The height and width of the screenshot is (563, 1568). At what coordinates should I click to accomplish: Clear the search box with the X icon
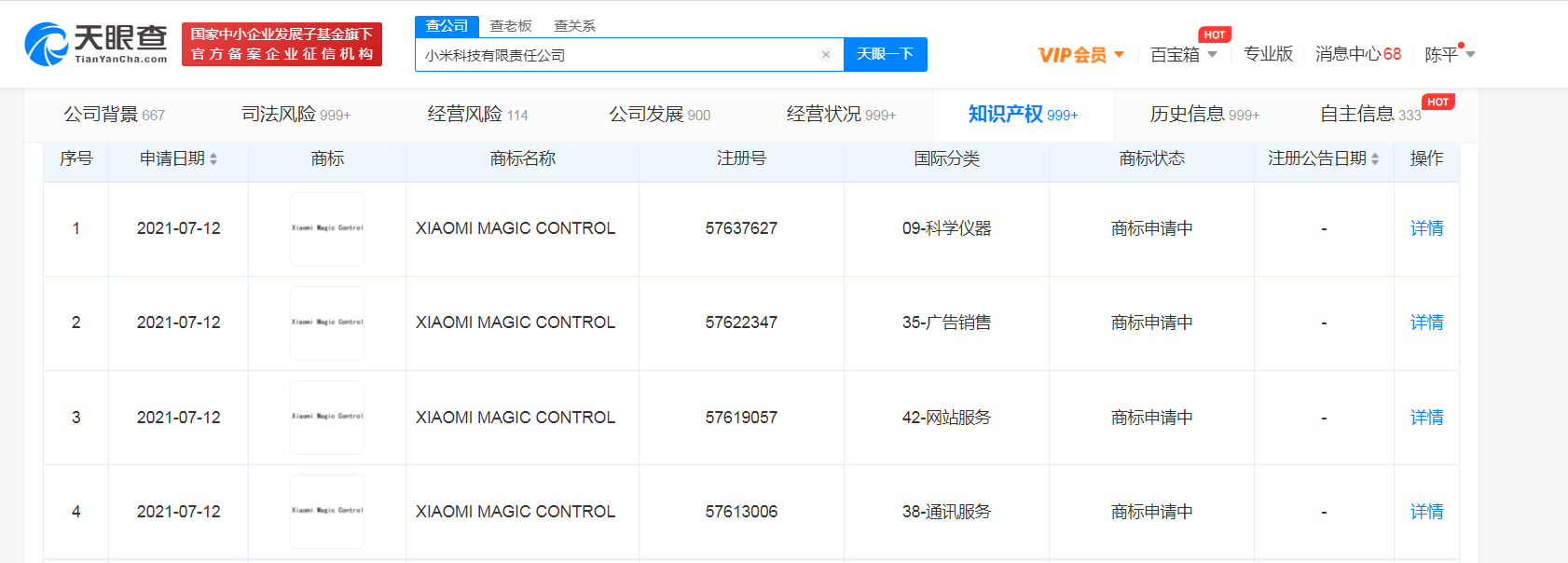[825, 55]
